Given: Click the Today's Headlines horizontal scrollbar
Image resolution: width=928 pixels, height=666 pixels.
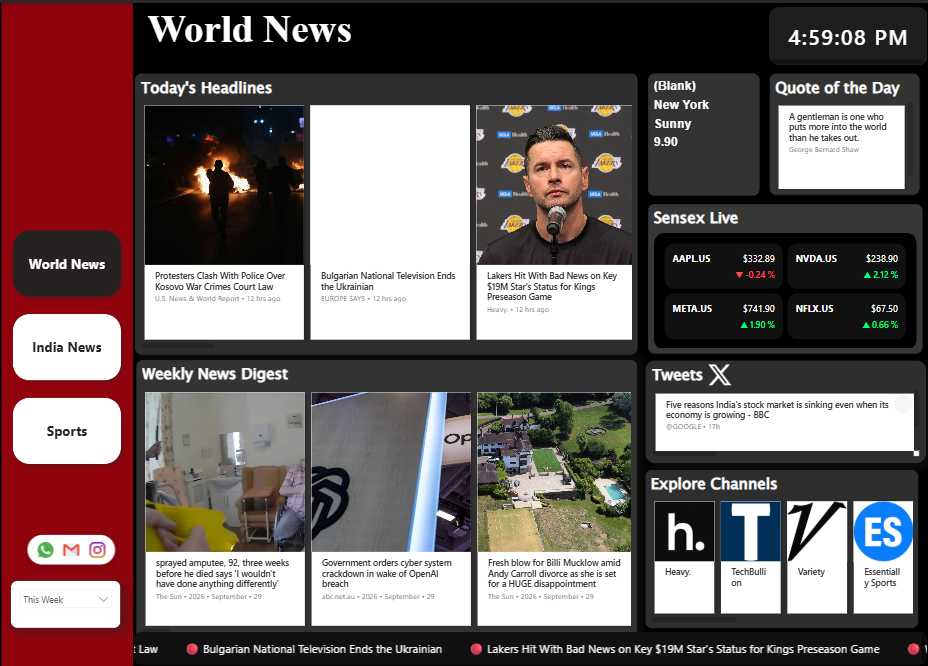Looking at the screenshot, I should 178,345.
